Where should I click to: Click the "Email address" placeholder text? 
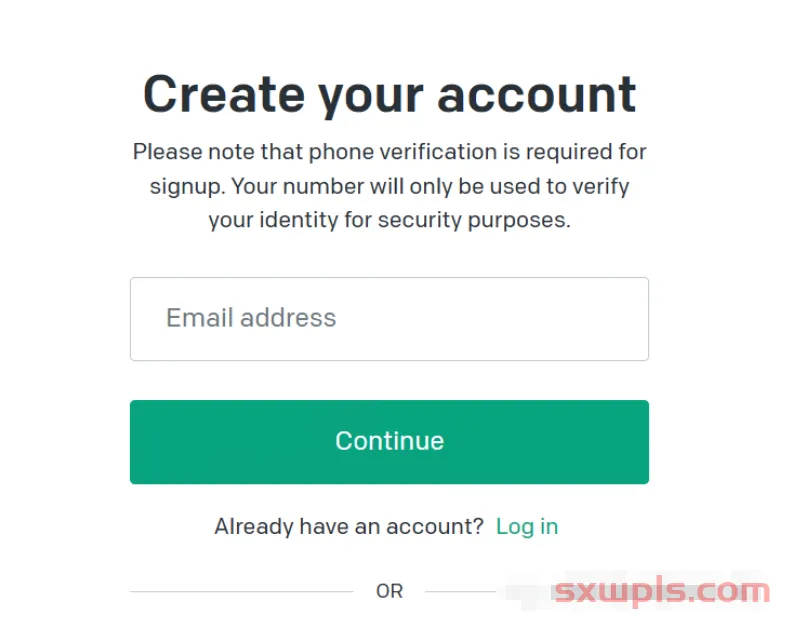251,318
